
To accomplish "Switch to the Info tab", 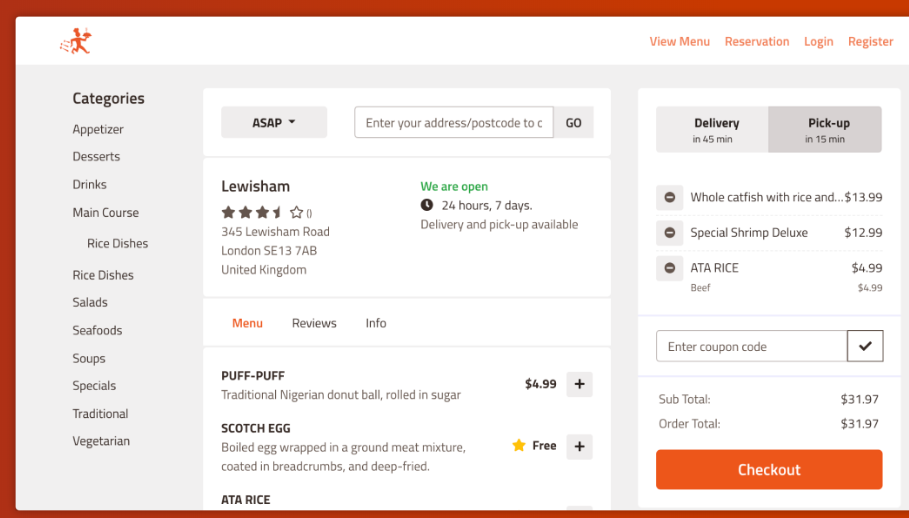I will pyautogui.click(x=375, y=323).
